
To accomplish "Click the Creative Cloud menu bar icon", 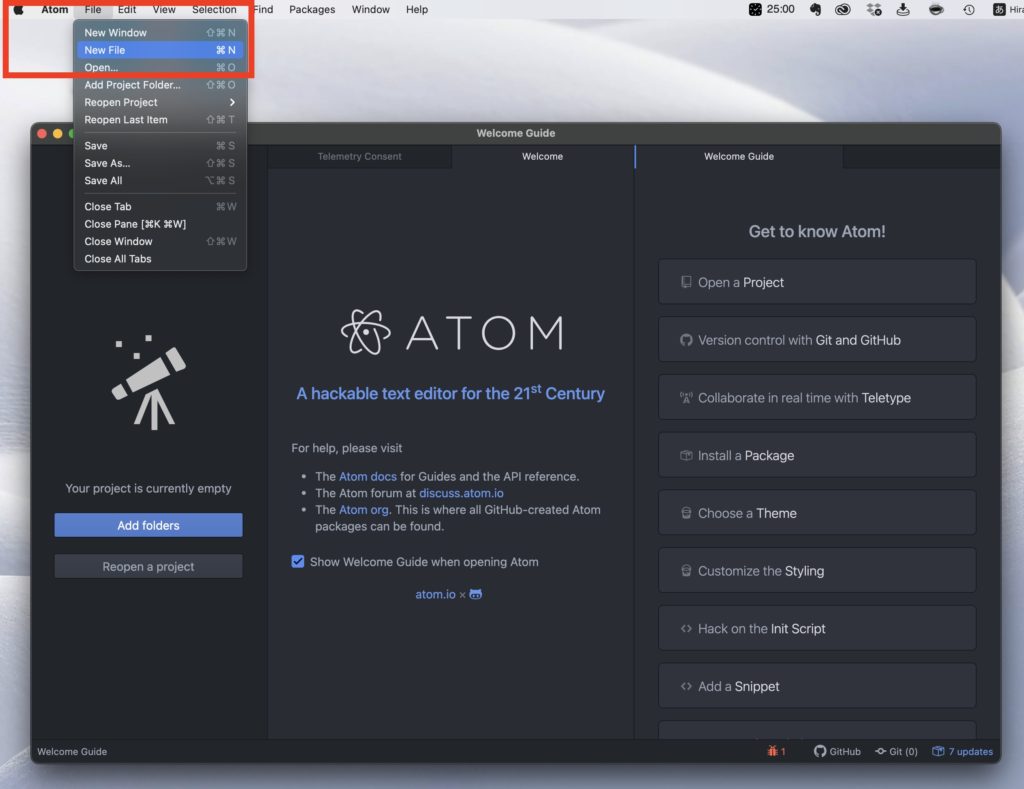I will pyautogui.click(x=842, y=9).
